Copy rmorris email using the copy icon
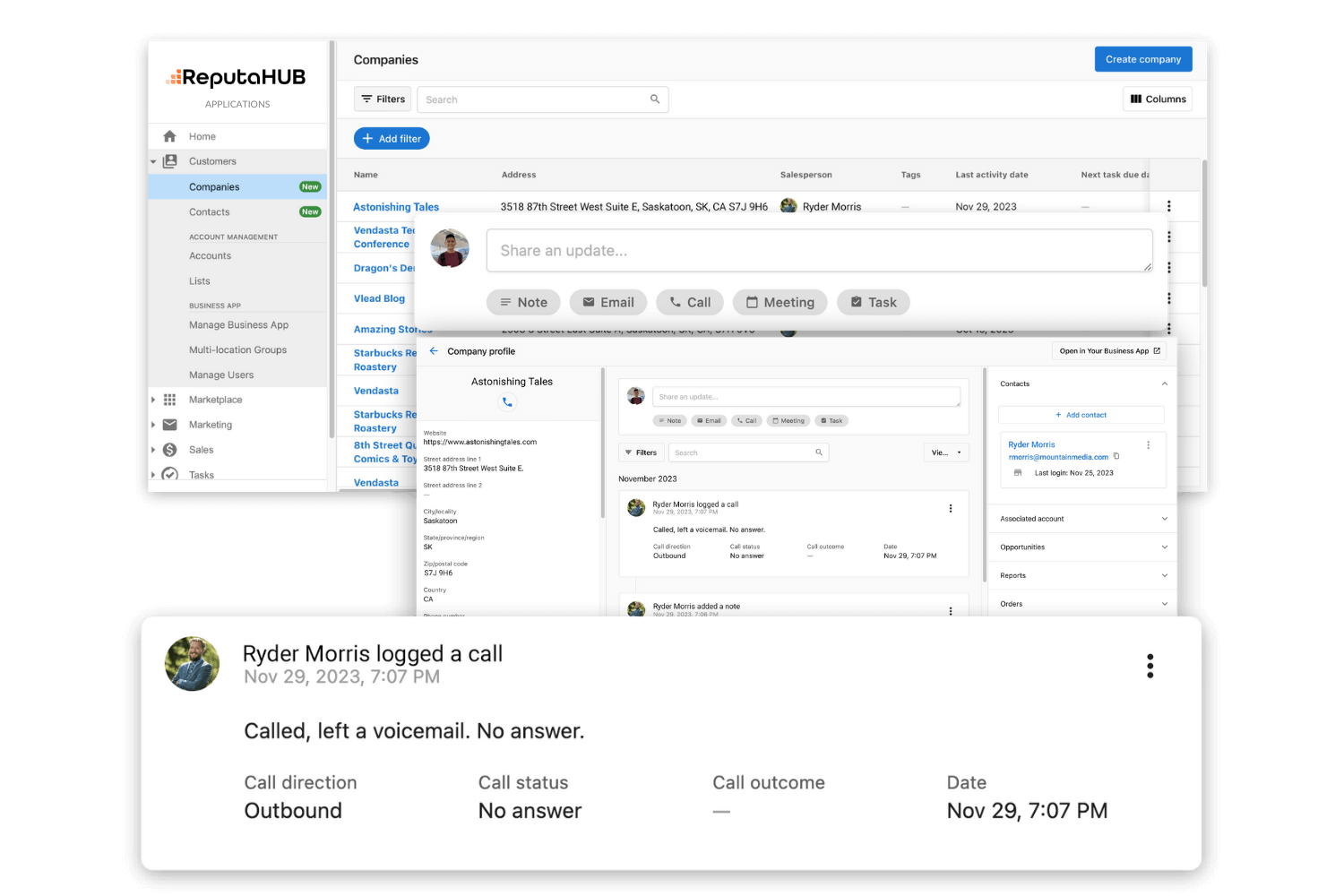The image size is (1344, 896). pyautogui.click(x=1116, y=456)
